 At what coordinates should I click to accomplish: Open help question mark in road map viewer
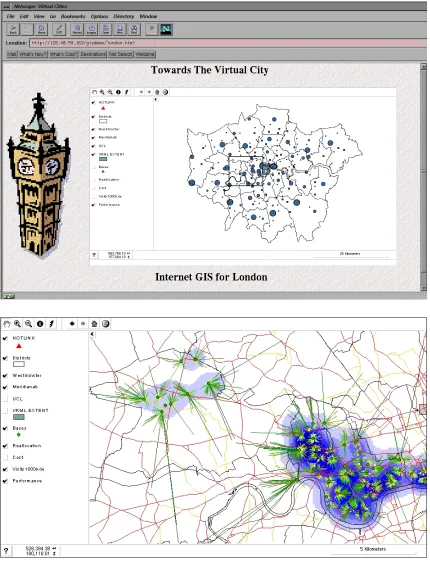pyautogui.click(x=6, y=551)
